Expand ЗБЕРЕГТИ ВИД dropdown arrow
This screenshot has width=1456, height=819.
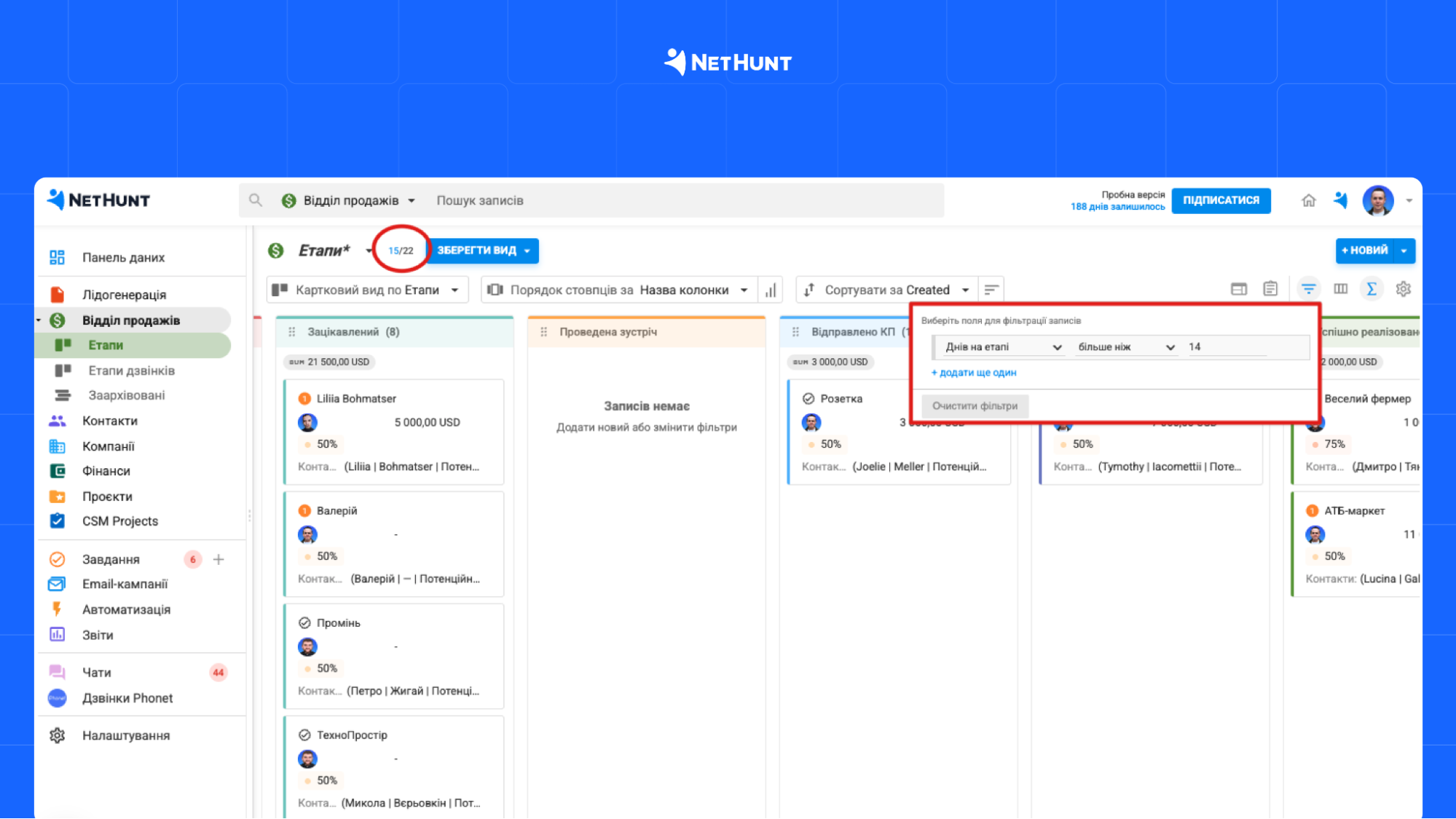click(x=527, y=250)
